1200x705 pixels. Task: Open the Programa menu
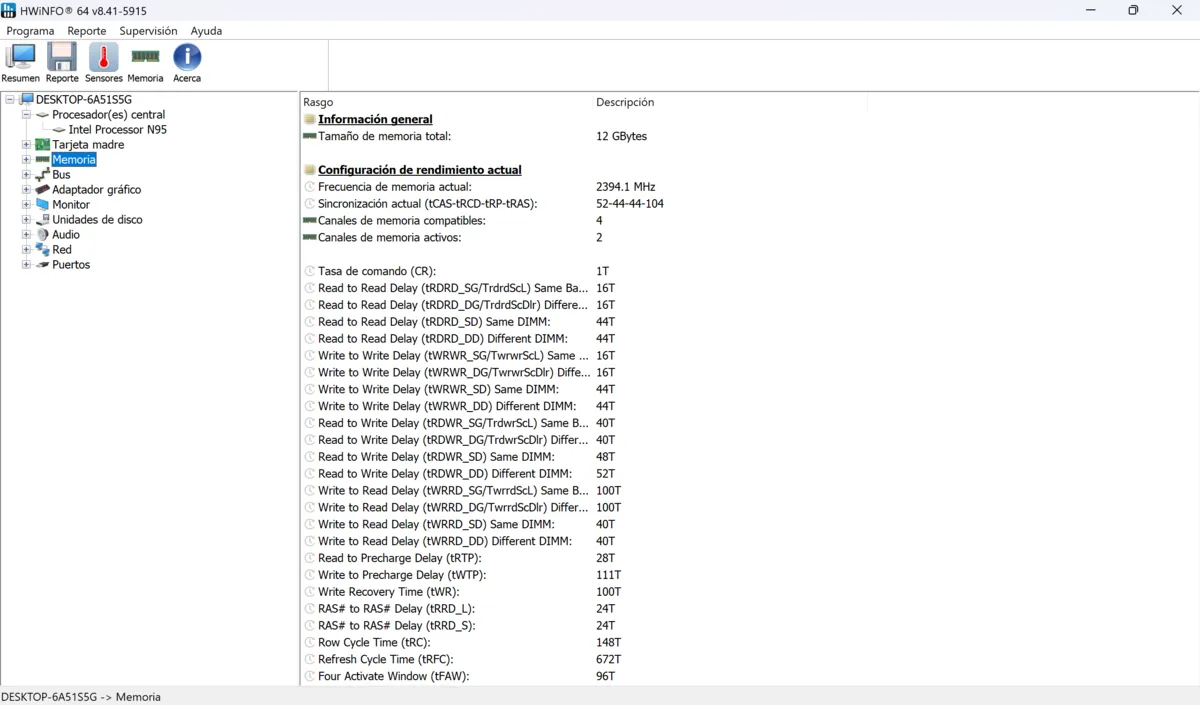[30, 31]
